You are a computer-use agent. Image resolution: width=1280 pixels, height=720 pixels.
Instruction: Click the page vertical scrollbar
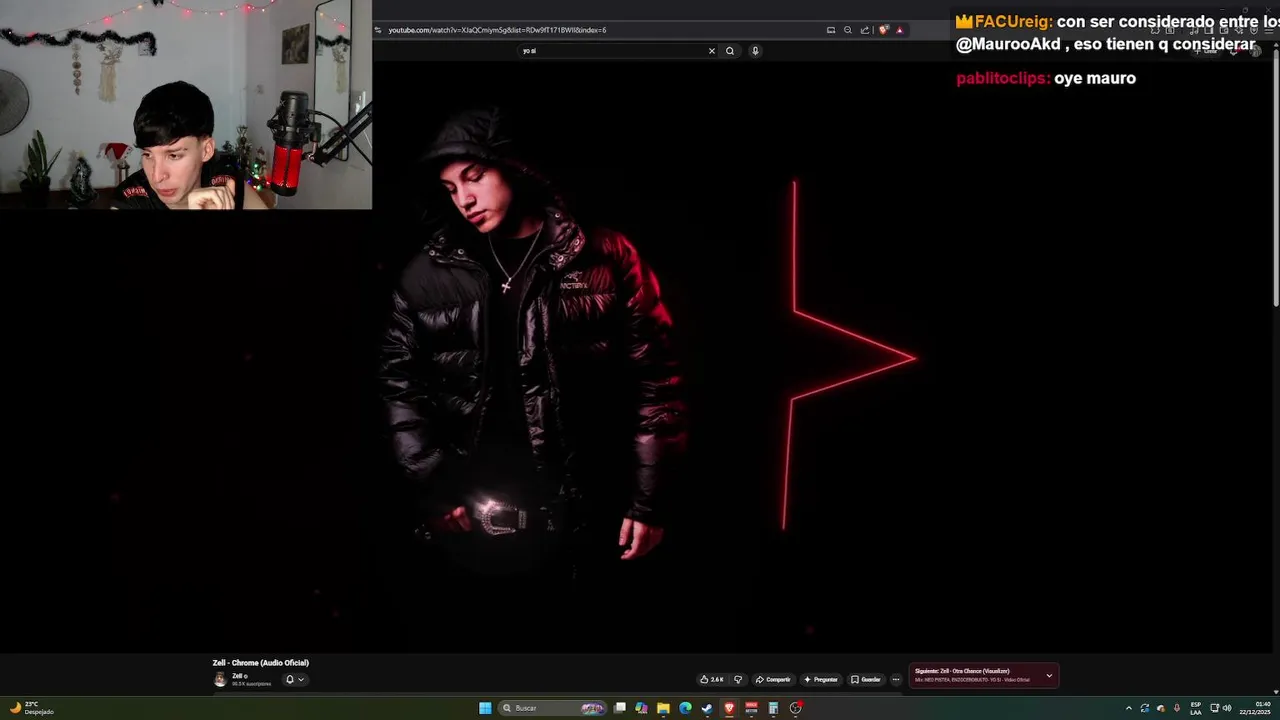(x=1276, y=180)
